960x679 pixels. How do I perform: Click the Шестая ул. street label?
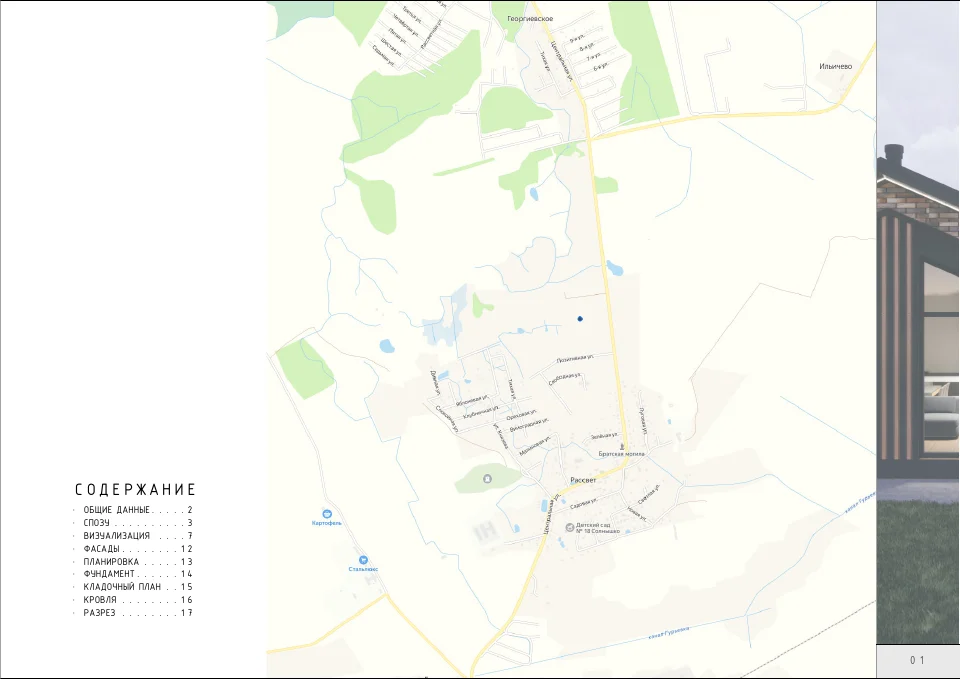(x=390, y=47)
